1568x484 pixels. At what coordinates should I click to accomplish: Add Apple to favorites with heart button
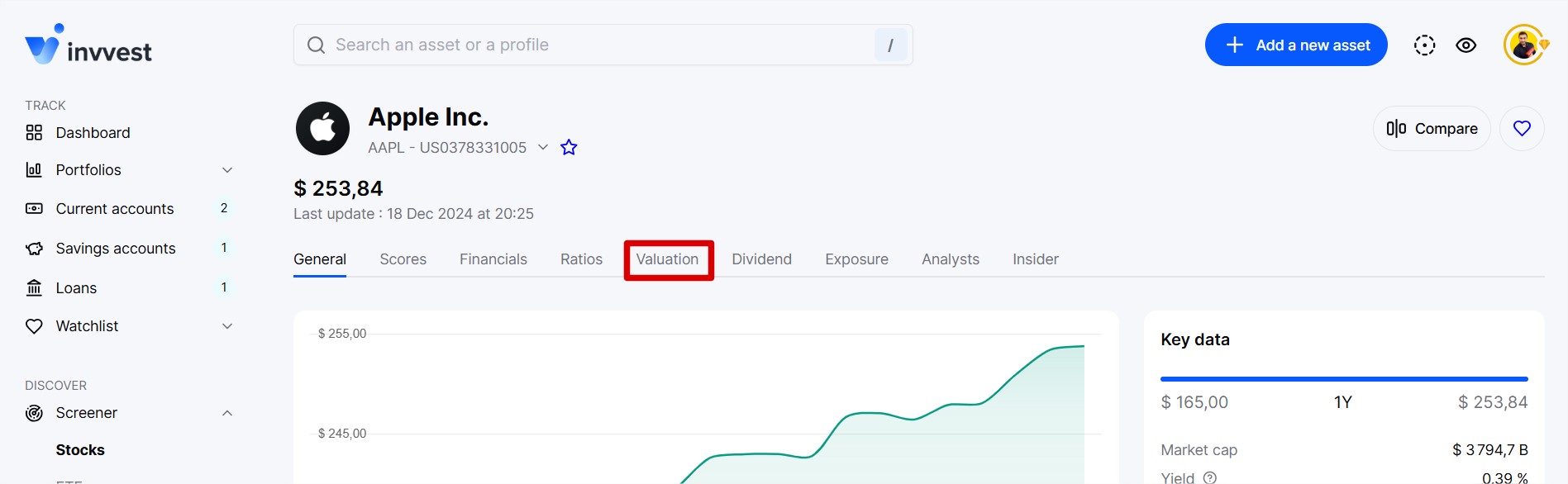1522,128
